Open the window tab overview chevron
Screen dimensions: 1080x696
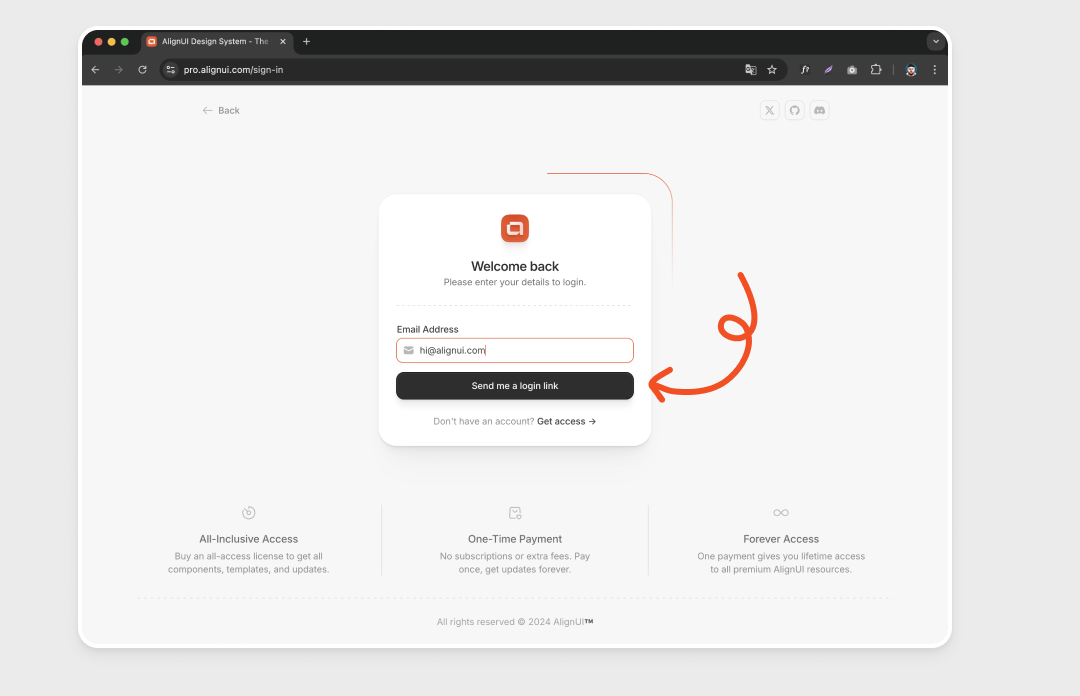click(x=936, y=41)
